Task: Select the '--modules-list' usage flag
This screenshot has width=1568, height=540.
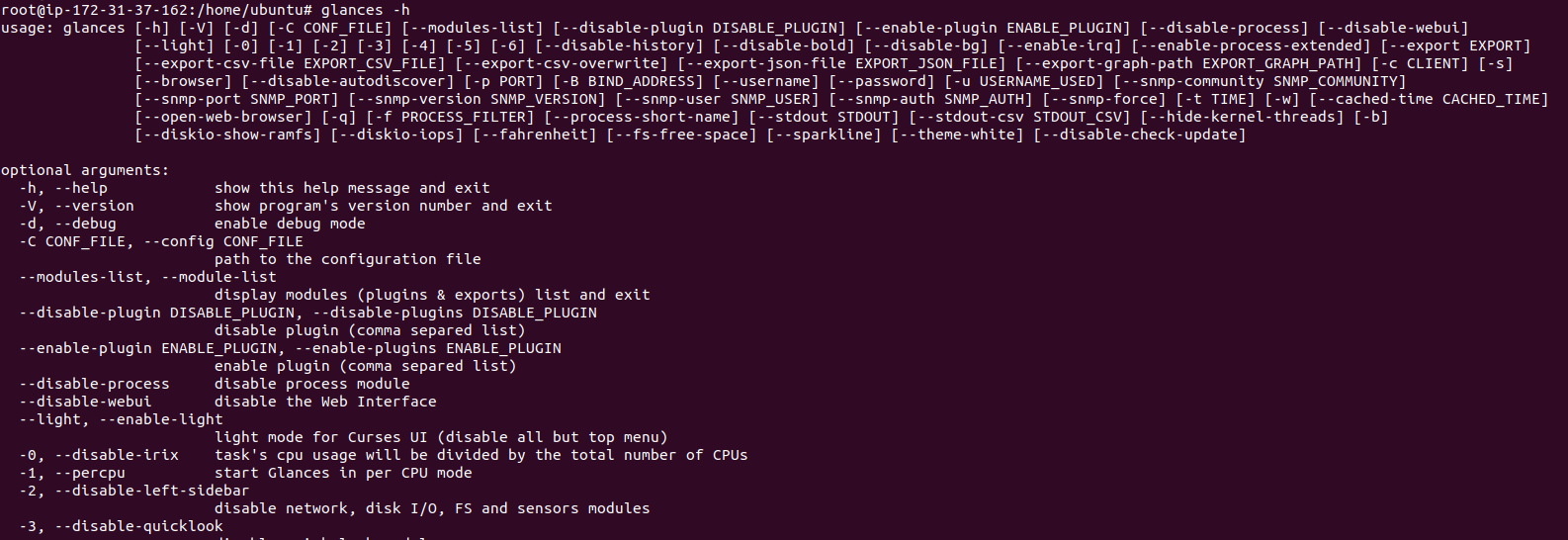Action: point(472,28)
